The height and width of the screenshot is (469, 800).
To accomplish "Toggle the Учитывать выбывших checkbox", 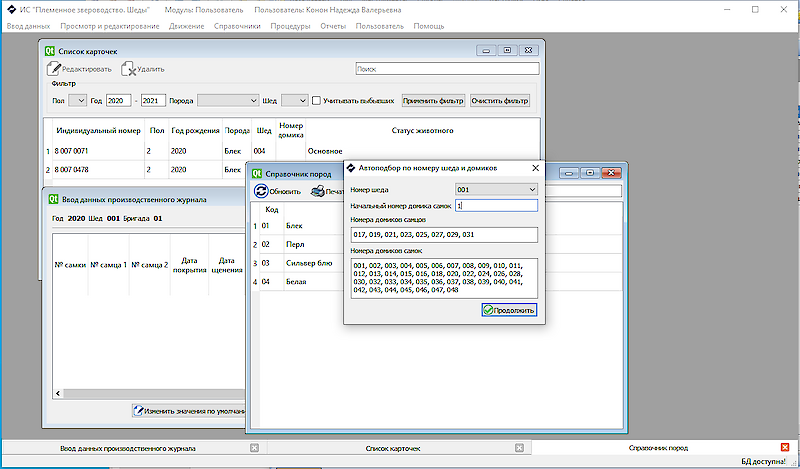I will click(317, 100).
